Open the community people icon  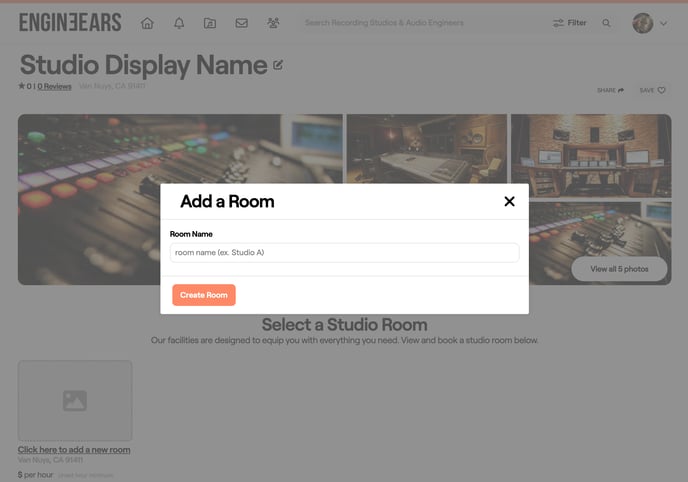point(273,23)
